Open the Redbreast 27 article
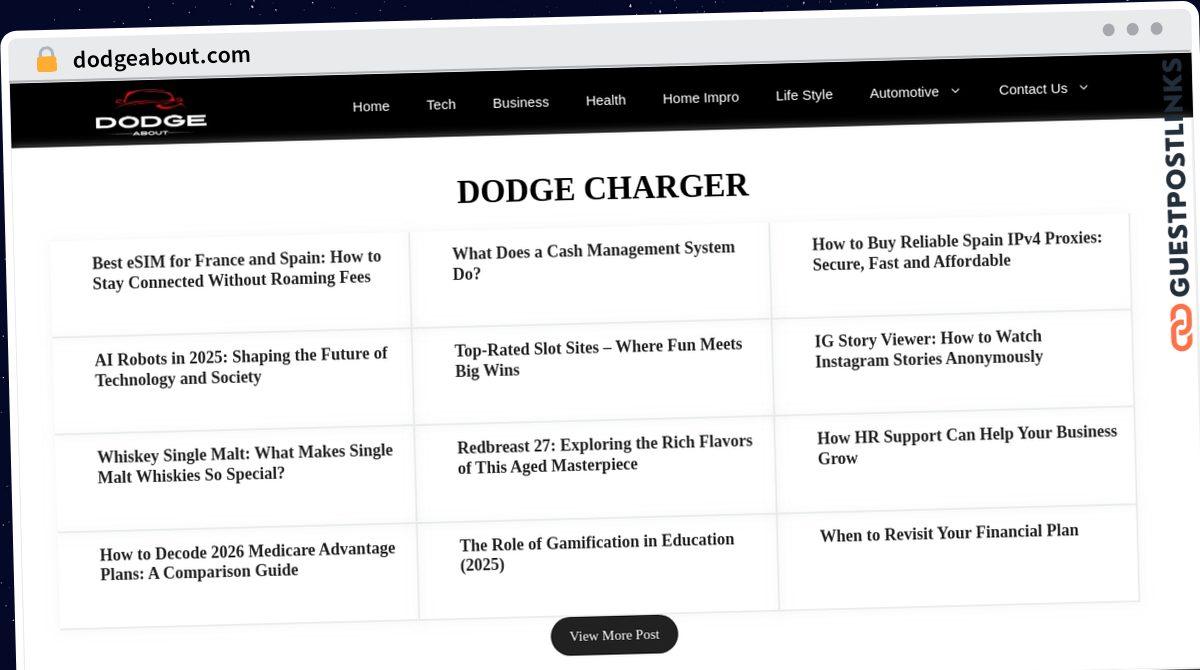This screenshot has height=670, width=1200. coord(605,454)
